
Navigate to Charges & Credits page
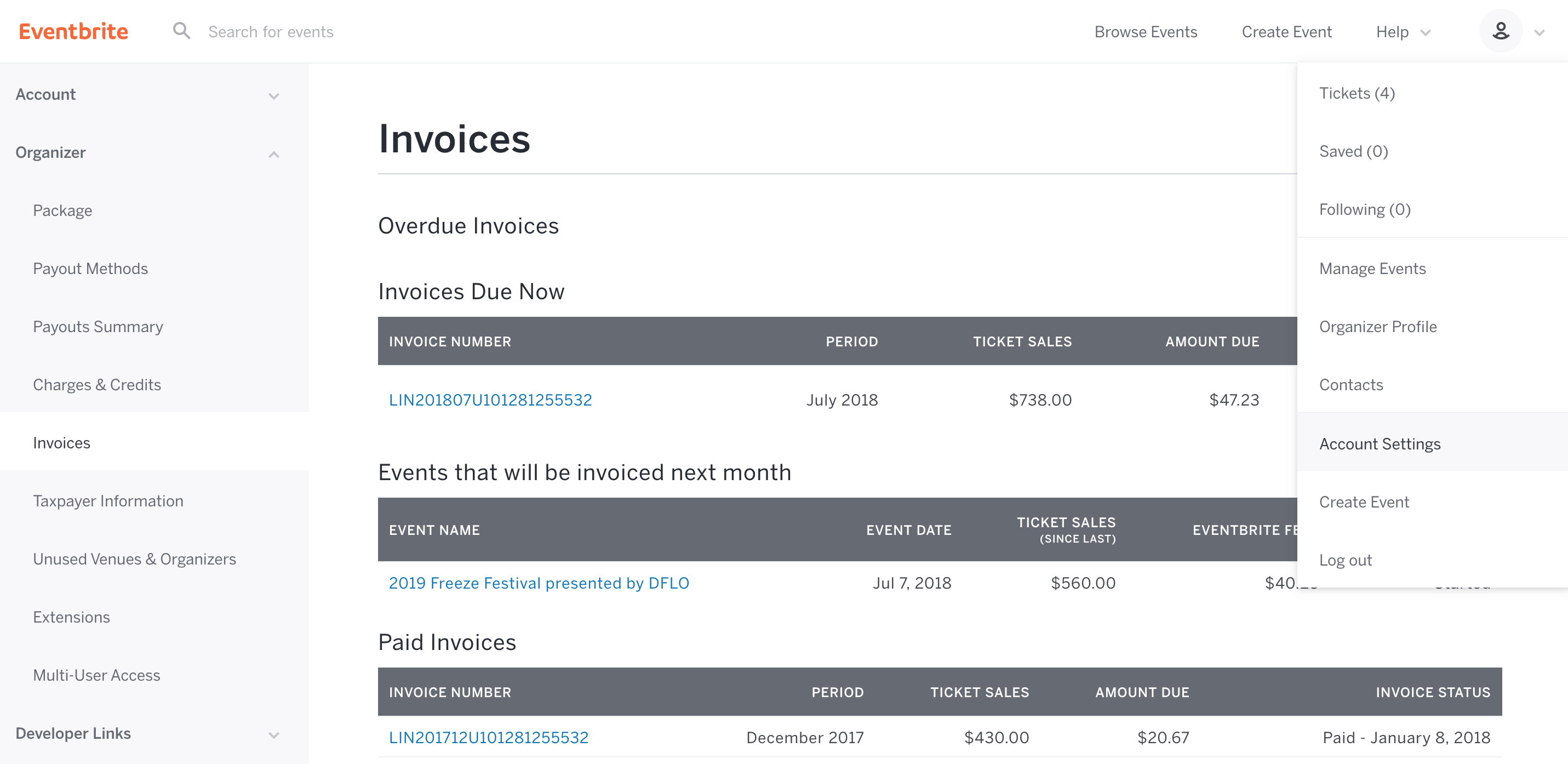pyautogui.click(x=97, y=384)
